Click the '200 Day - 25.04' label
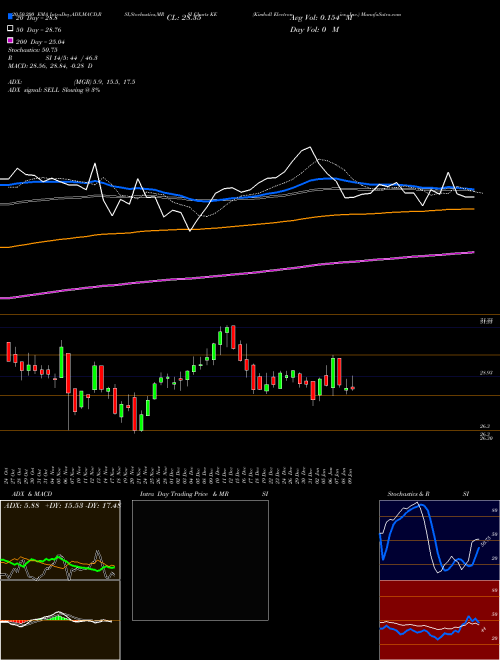This screenshot has width=500, height=660. pos(40,42)
